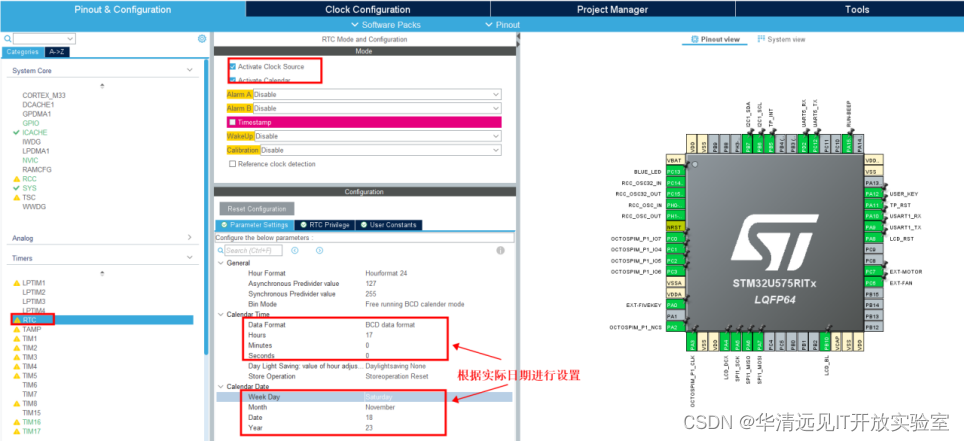The height and width of the screenshot is (442, 964).
Task: Select the PC0 pin labeled OCTOSPIM_P1_IO7
Action: click(x=674, y=239)
